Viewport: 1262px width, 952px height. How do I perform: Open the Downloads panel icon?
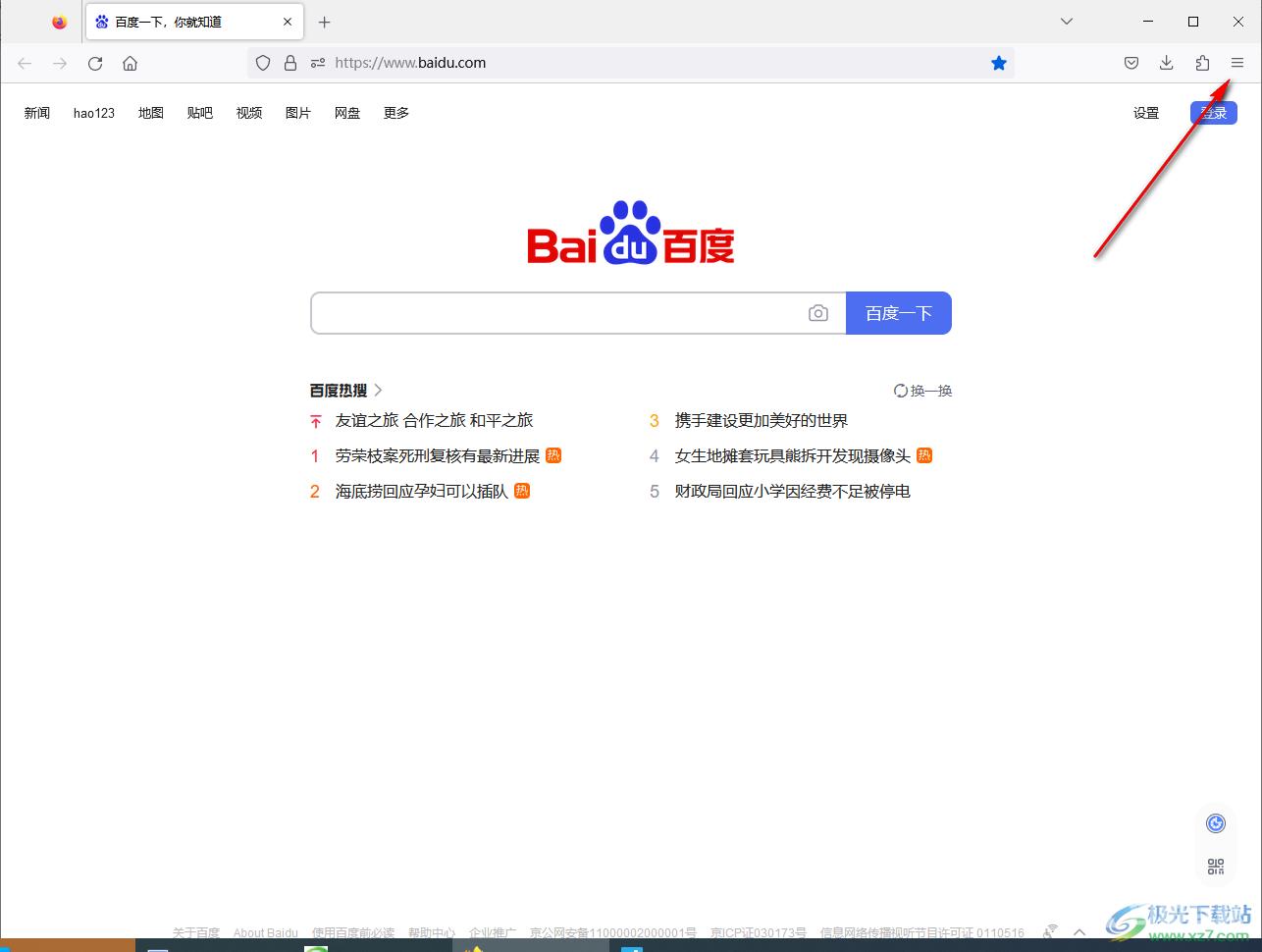[1167, 63]
